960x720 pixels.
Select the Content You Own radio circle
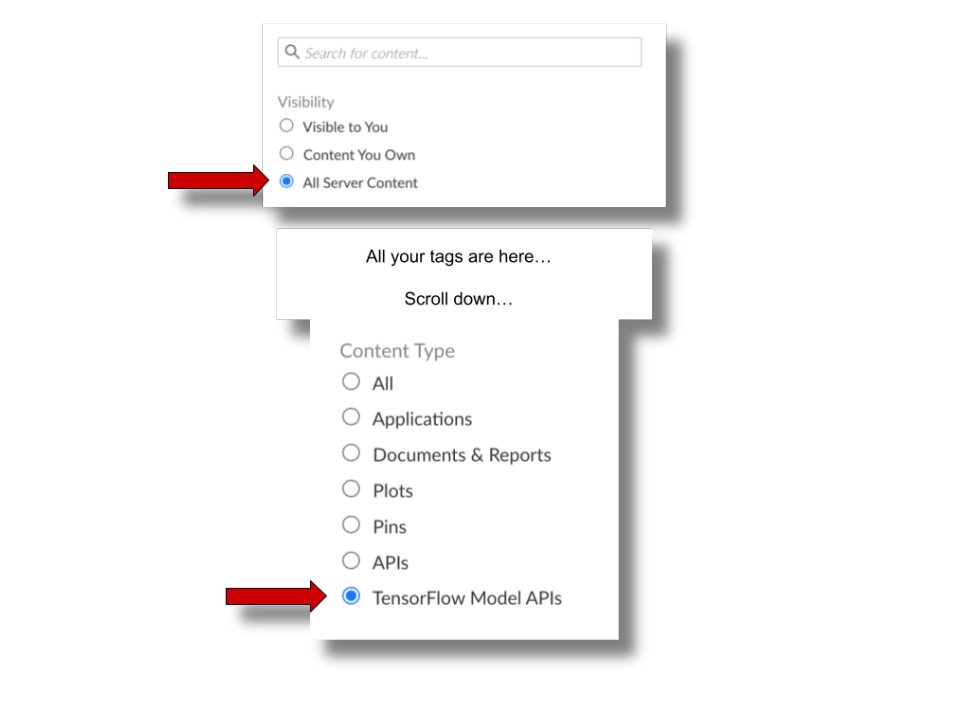tap(287, 154)
